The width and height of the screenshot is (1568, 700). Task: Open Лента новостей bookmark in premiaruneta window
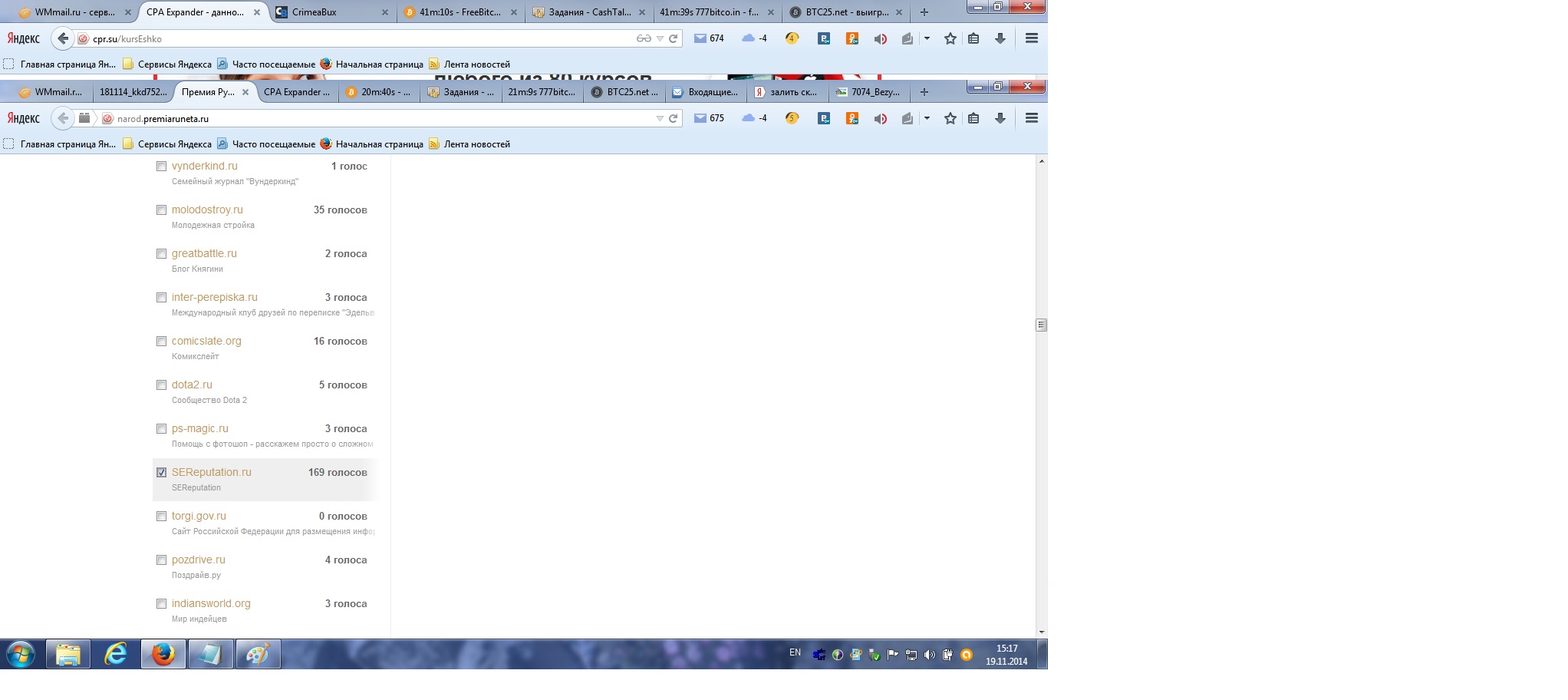click(x=469, y=144)
